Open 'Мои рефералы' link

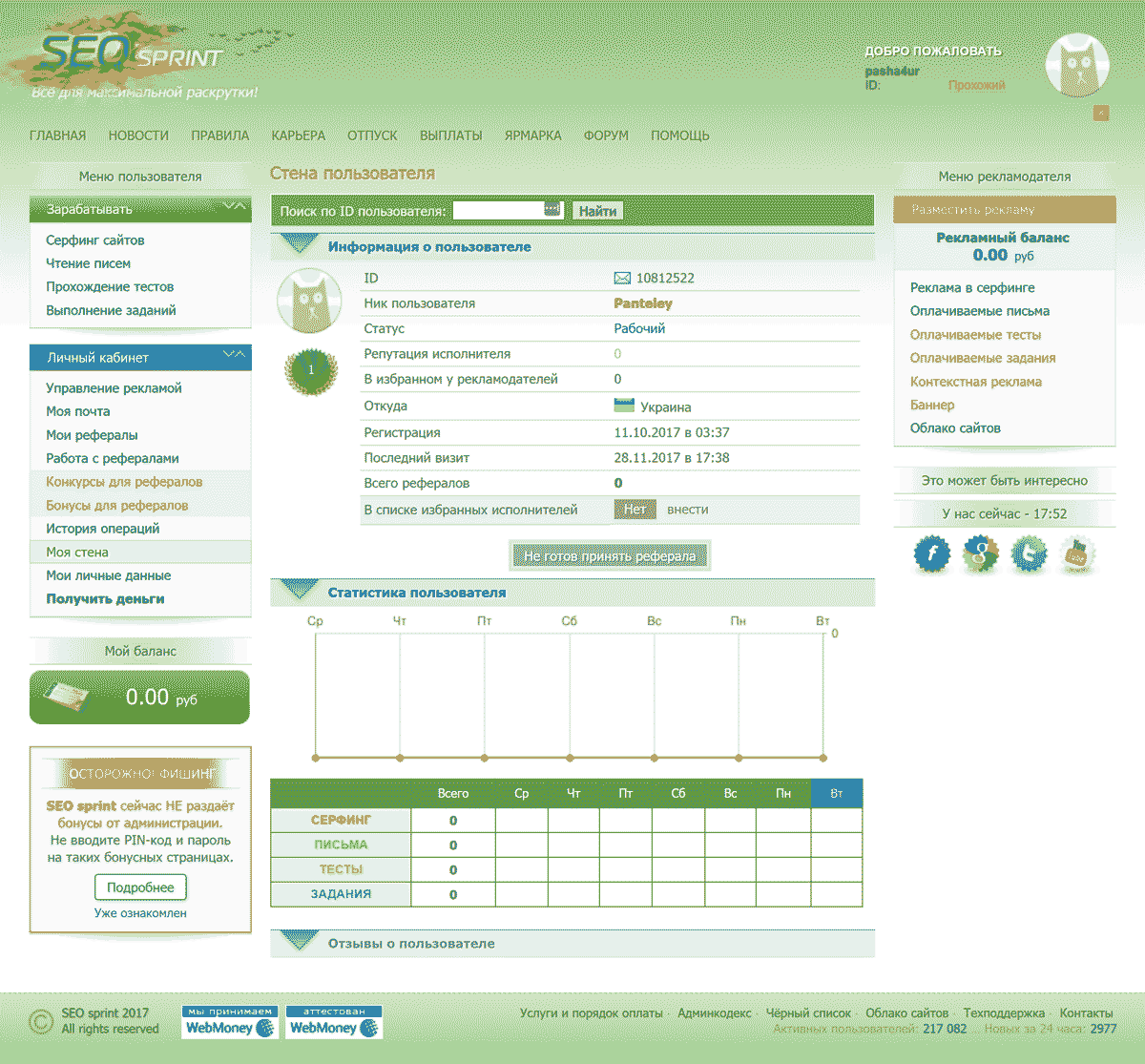point(92,435)
